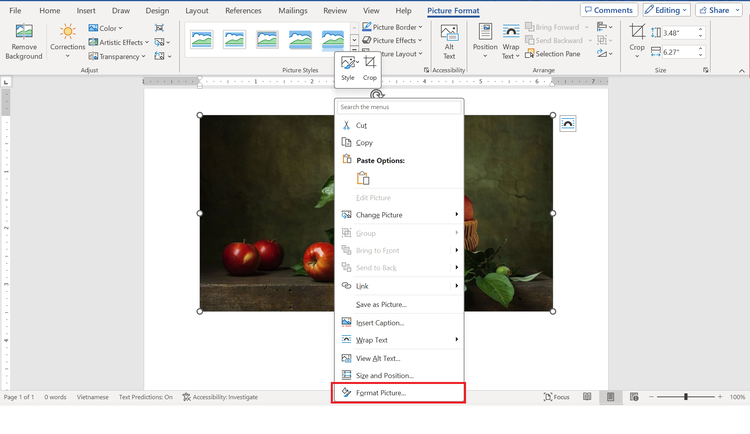Open the Insert ribbon tab
This screenshot has height=434, width=750.
pos(86,11)
